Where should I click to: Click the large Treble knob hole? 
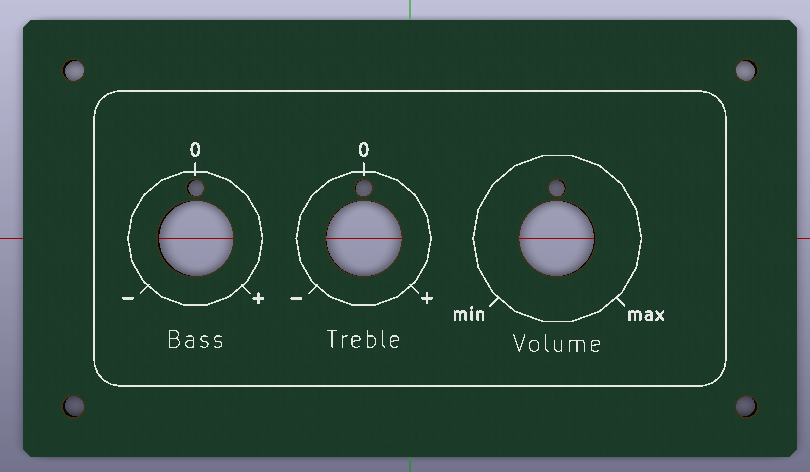tap(364, 238)
